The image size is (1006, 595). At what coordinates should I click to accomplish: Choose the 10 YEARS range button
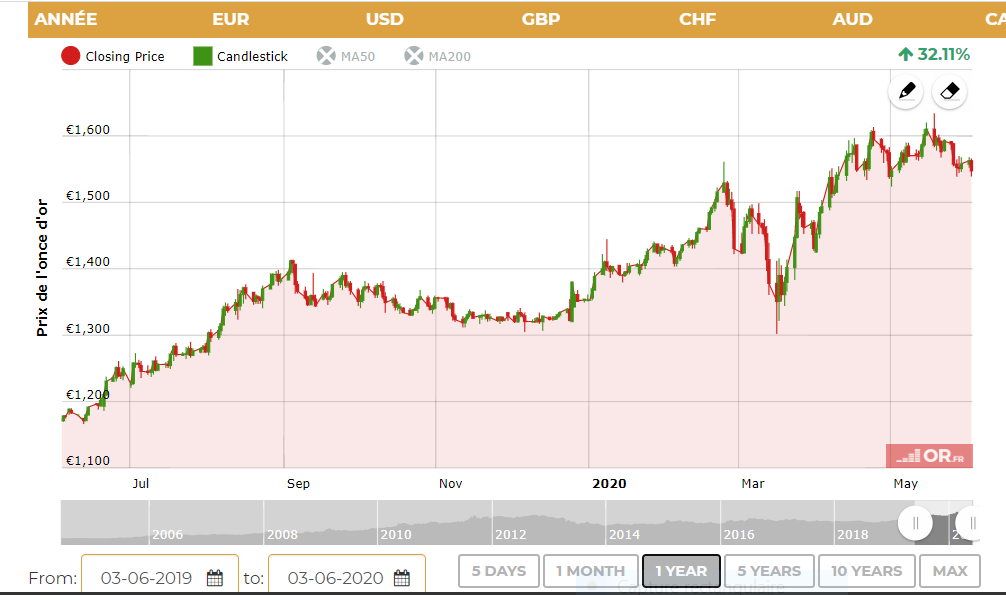tap(866, 571)
